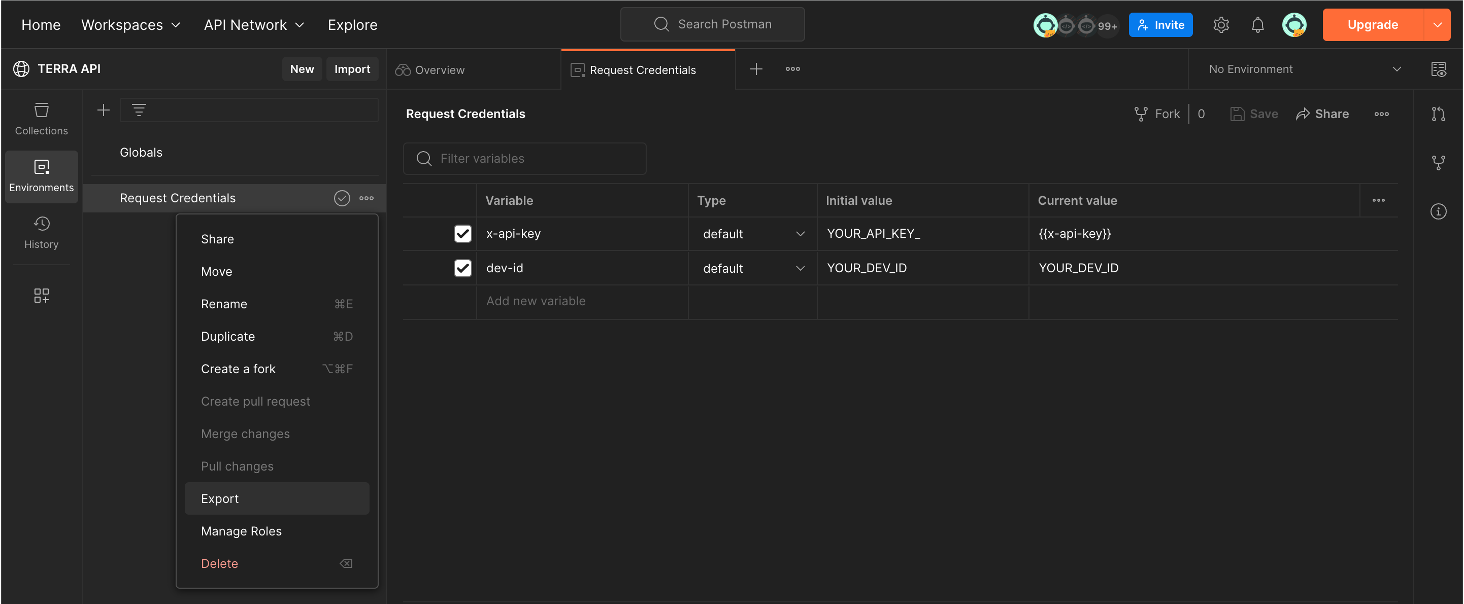The height and width of the screenshot is (604, 1464).
Task: Set Request Credentials as active environment checkmark
Action: pyautogui.click(x=342, y=198)
